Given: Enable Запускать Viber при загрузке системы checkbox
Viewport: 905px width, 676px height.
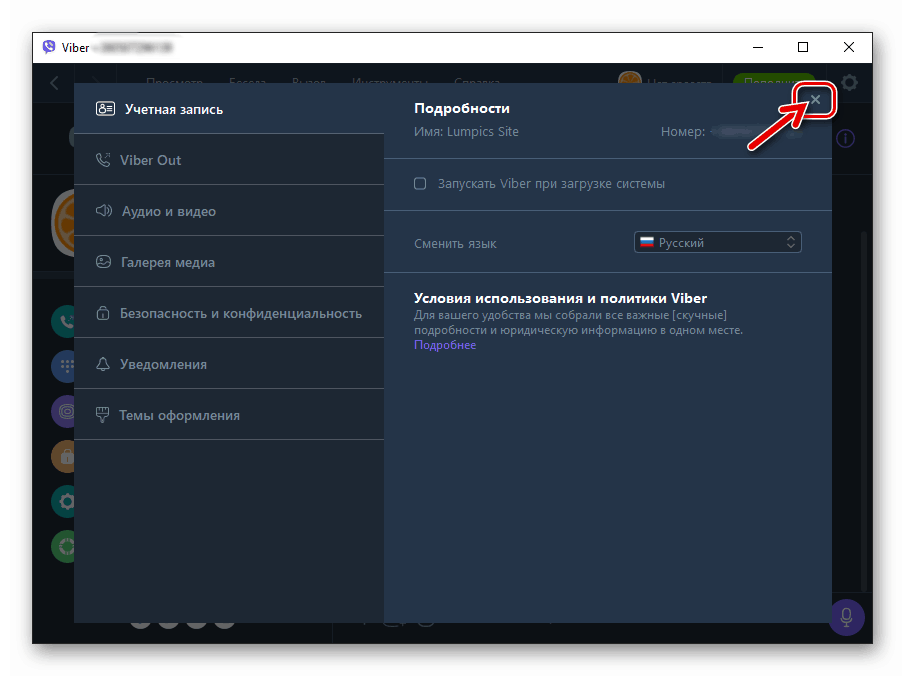Looking at the screenshot, I should point(420,184).
